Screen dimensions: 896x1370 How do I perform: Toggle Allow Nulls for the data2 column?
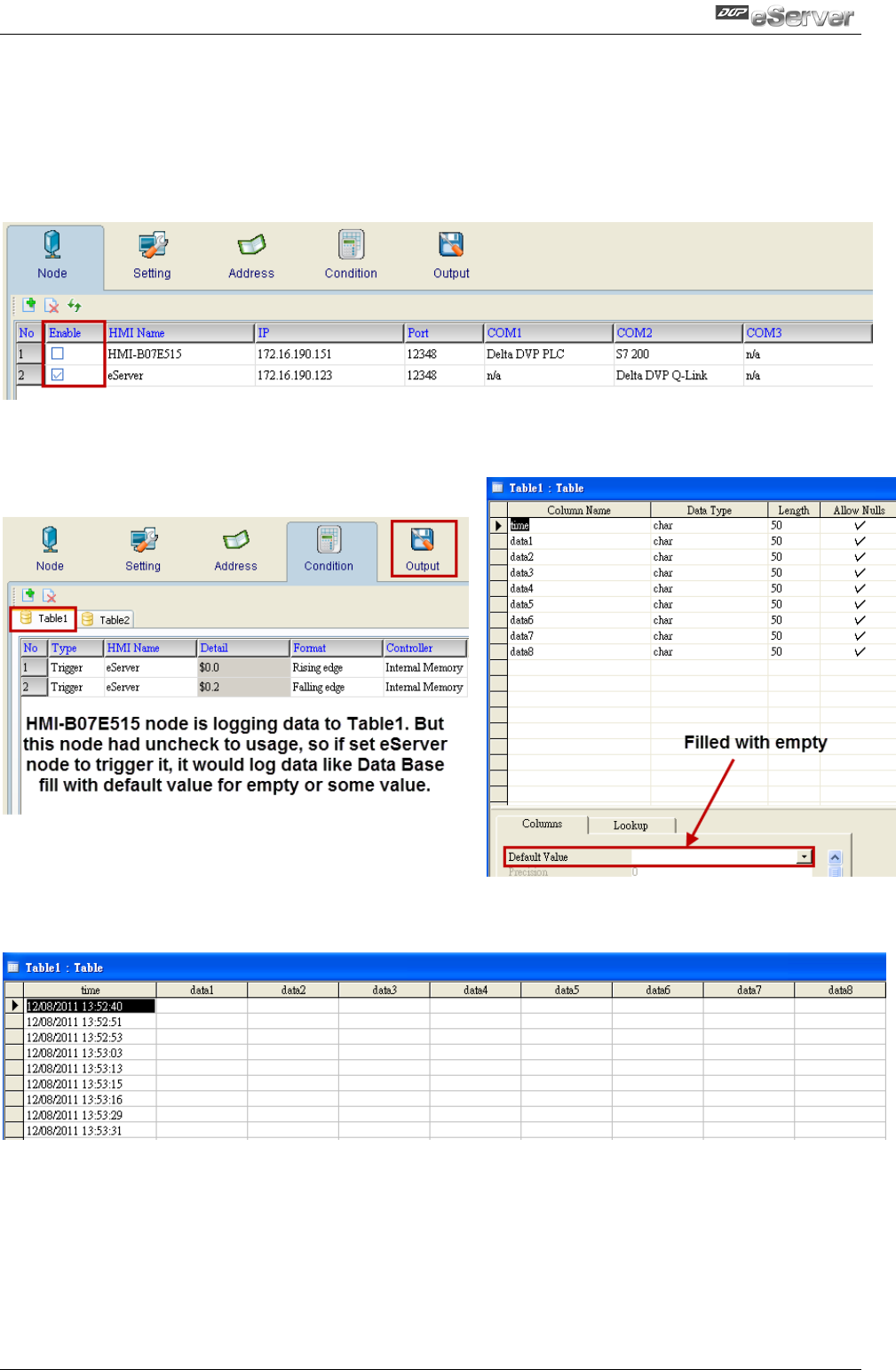pyautogui.click(x=859, y=557)
